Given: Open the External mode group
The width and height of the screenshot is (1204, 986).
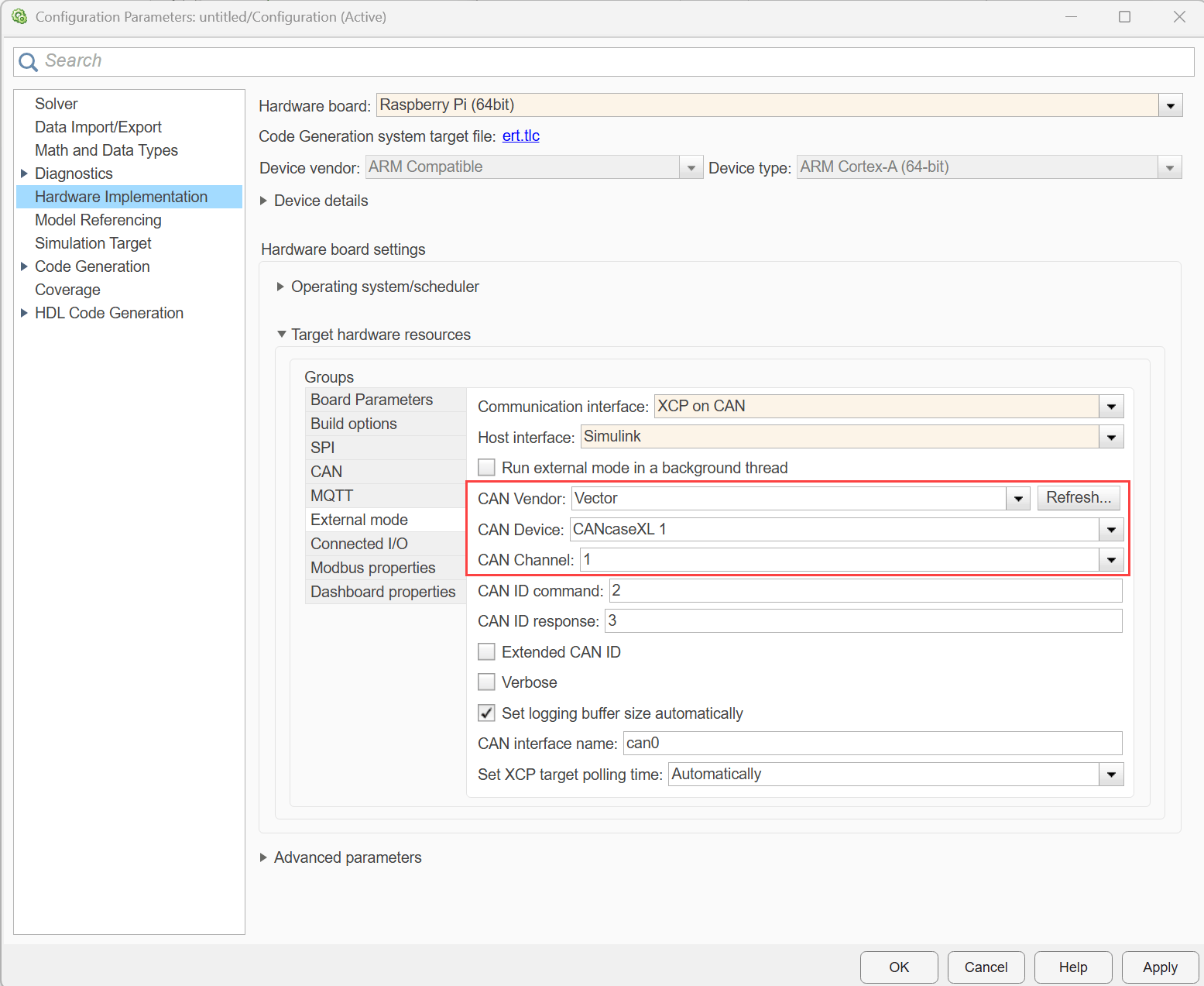Looking at the screenshot, I should (386, 520).
